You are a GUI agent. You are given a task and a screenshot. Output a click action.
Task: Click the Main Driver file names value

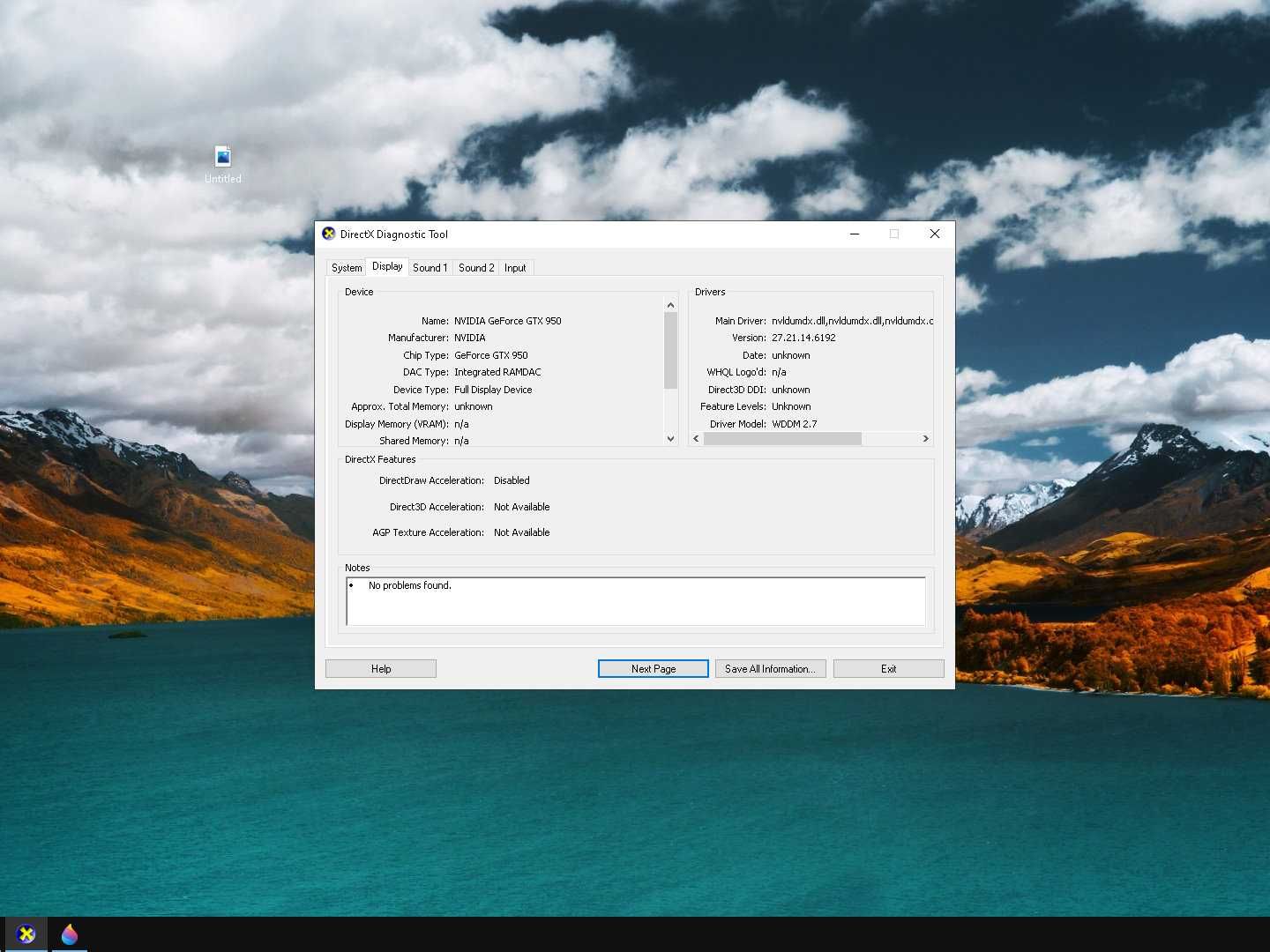tap(852, 321)
